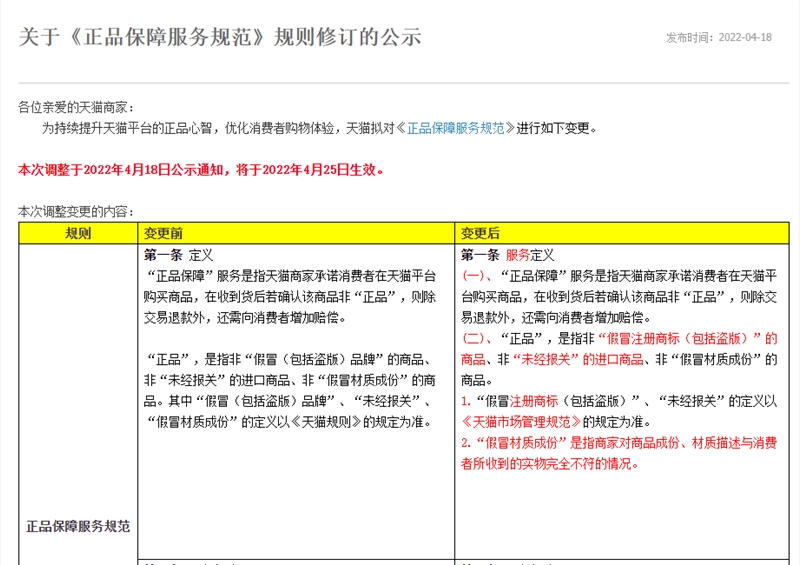Click the page title about 规则修订的公示
The height and width of the screenshot is (565, 800).
pyautogui.click(x=220, y=38)
